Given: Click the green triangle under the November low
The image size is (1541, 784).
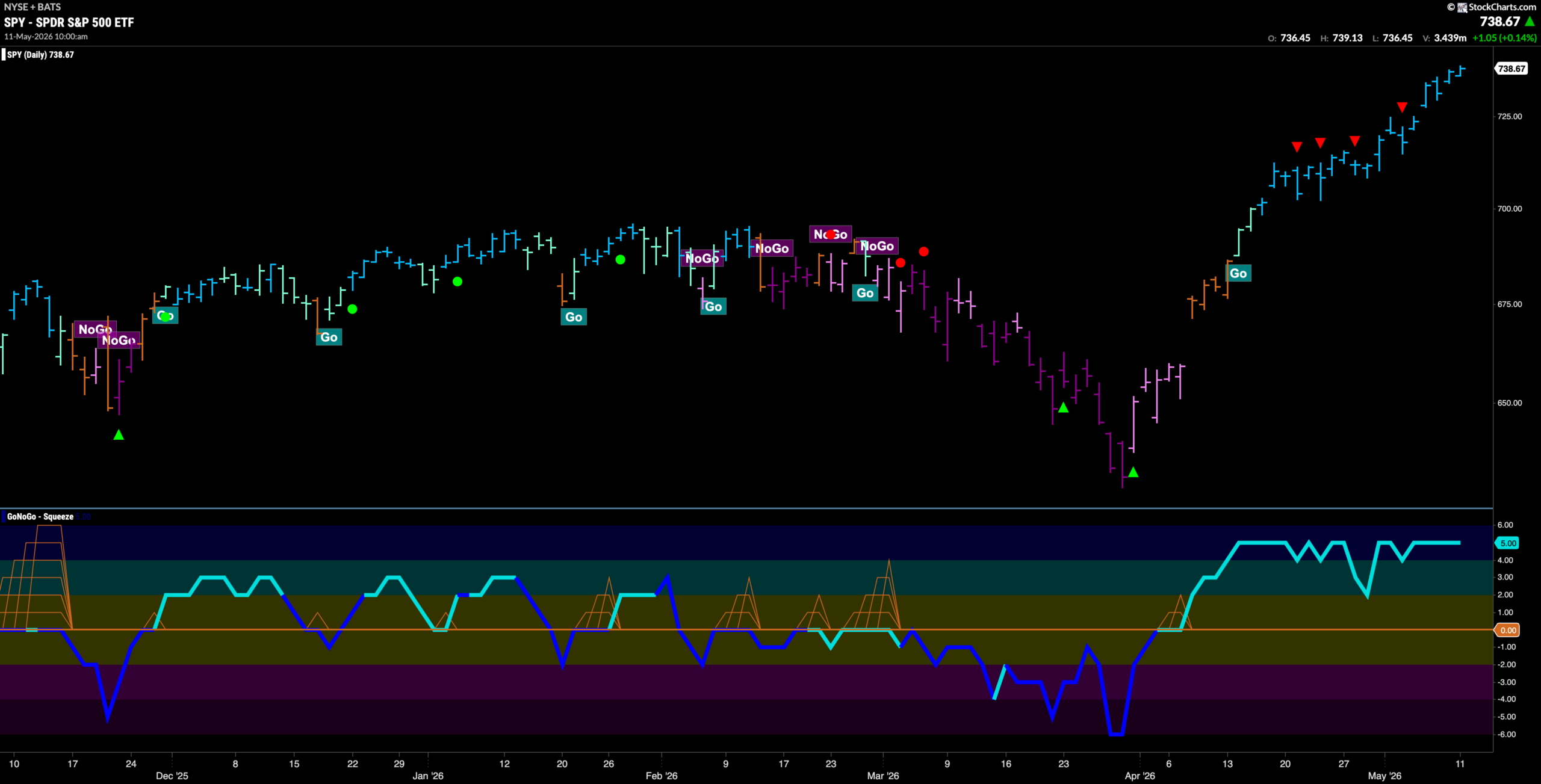Looking at the screenshot, I should coord(119,434).
